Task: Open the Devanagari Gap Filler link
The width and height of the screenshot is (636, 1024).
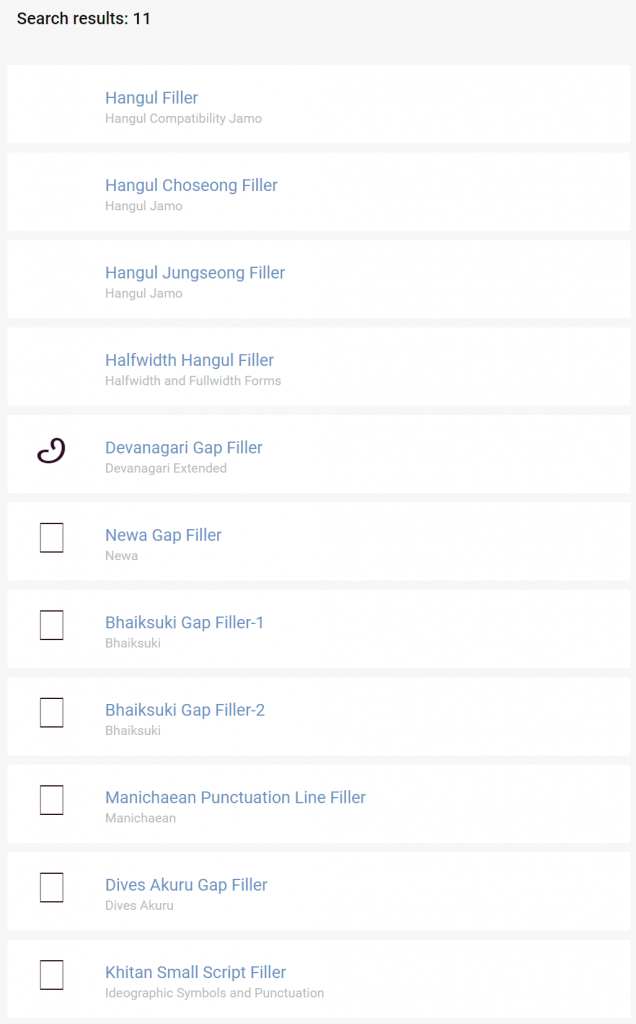Action: (184, 448)
